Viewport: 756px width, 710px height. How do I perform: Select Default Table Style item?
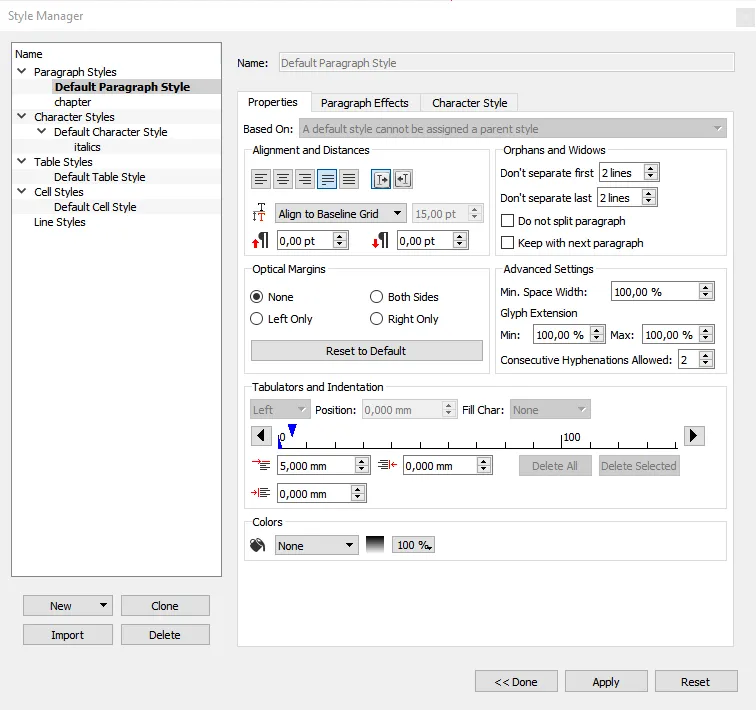click(100, 177)
